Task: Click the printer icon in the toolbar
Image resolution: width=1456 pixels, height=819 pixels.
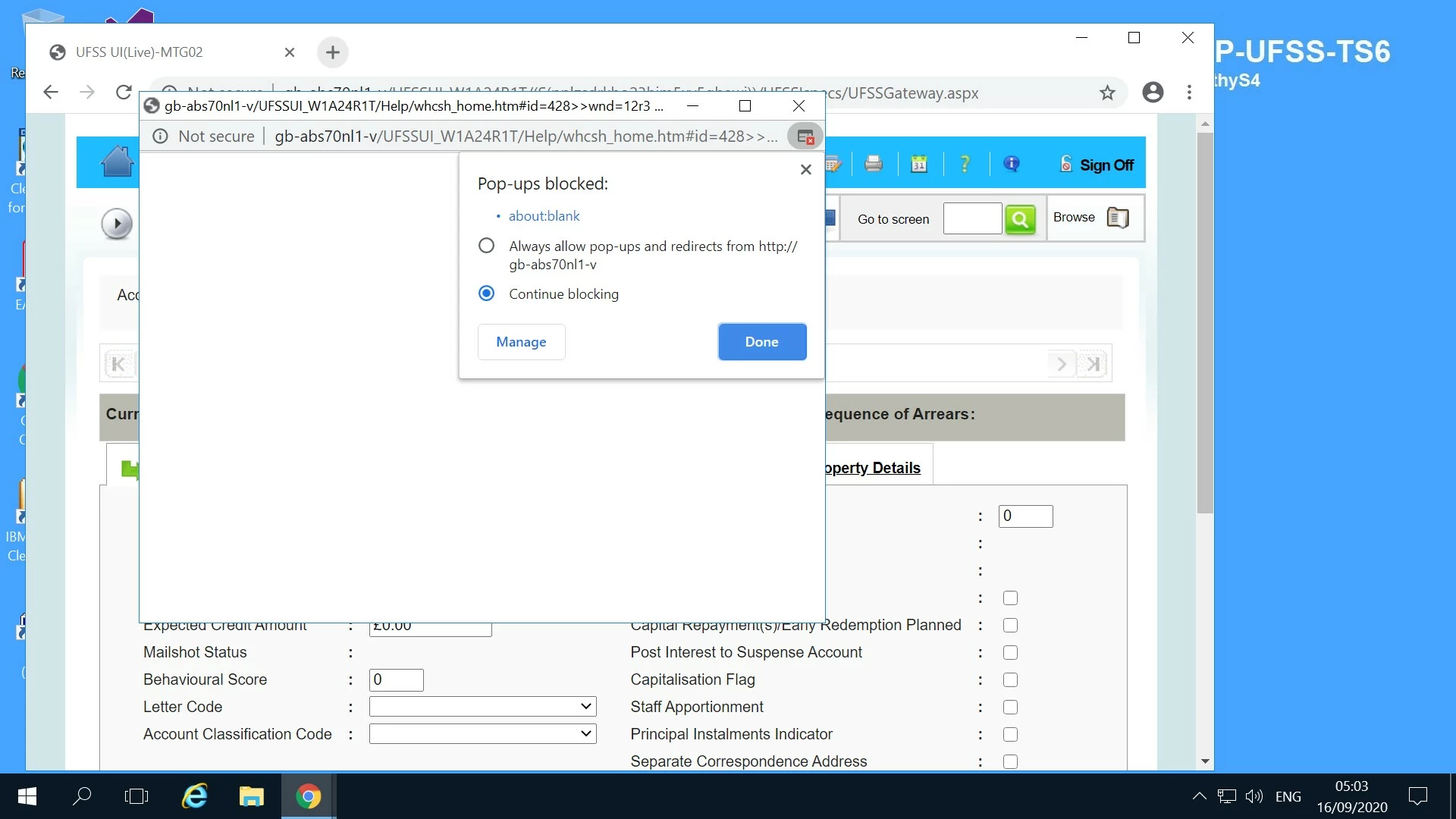Action: pyautogui.click(x=873, y=164)
